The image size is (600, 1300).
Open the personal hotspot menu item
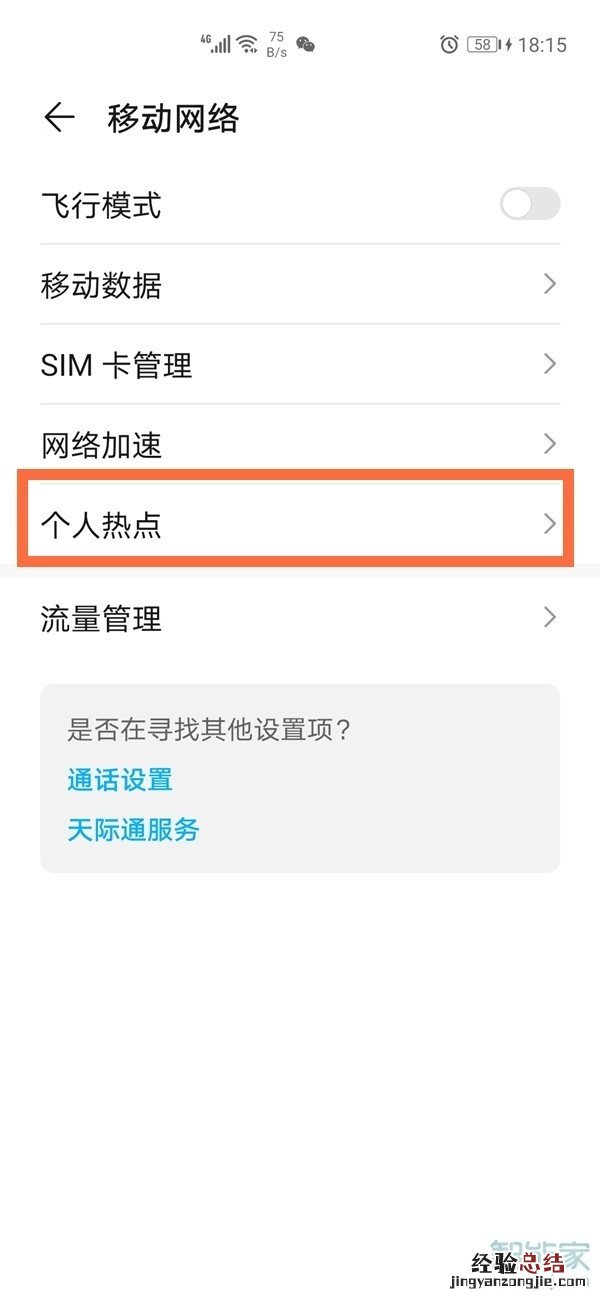(299, 525)
